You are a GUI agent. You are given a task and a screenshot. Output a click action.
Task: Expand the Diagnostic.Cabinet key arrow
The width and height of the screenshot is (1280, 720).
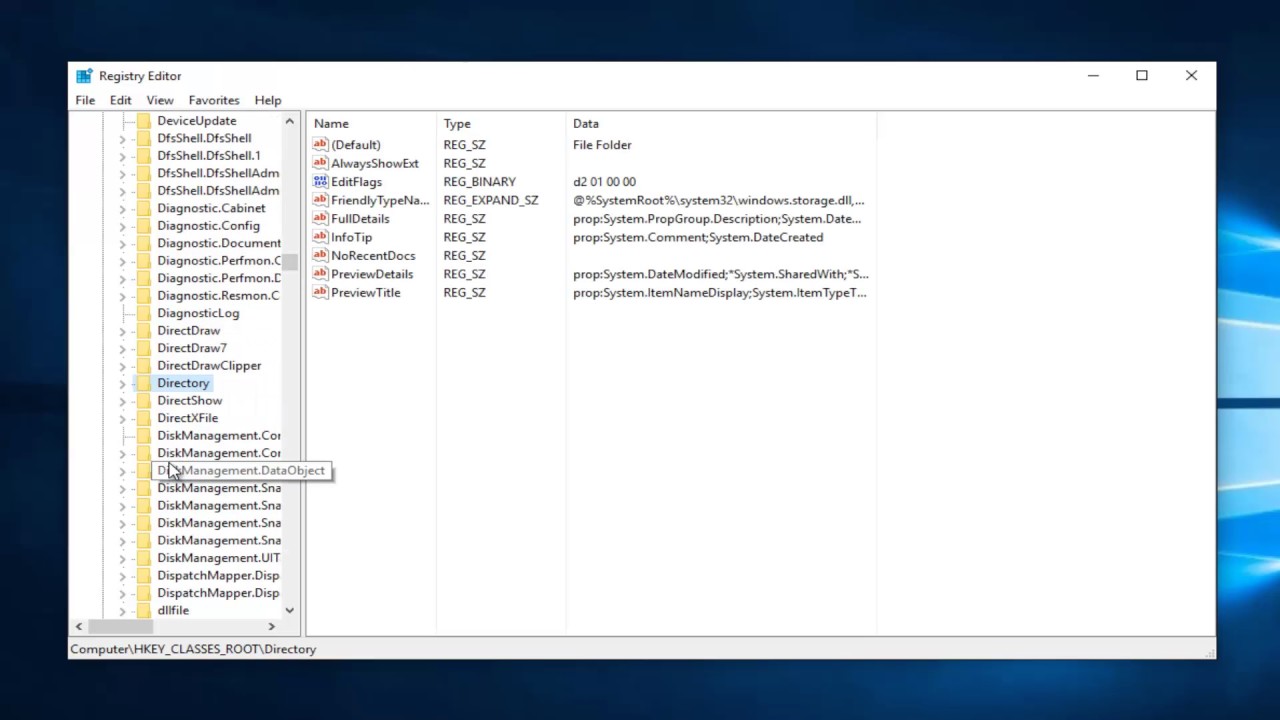tap(122, 209)
